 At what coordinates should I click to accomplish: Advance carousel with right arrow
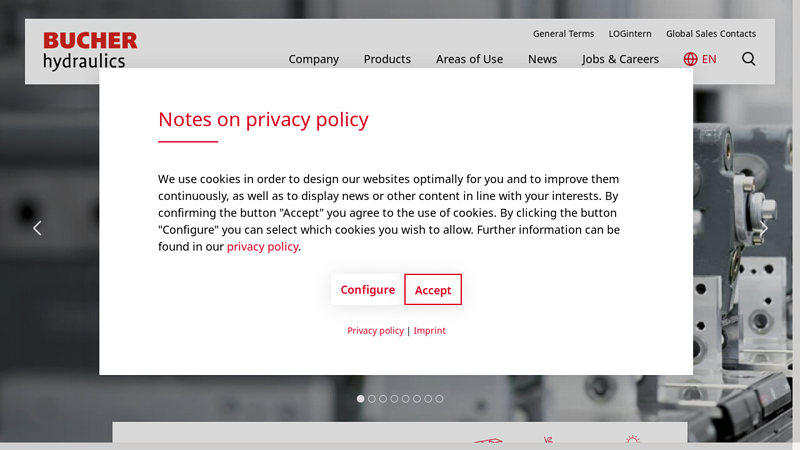coord(764,228)
